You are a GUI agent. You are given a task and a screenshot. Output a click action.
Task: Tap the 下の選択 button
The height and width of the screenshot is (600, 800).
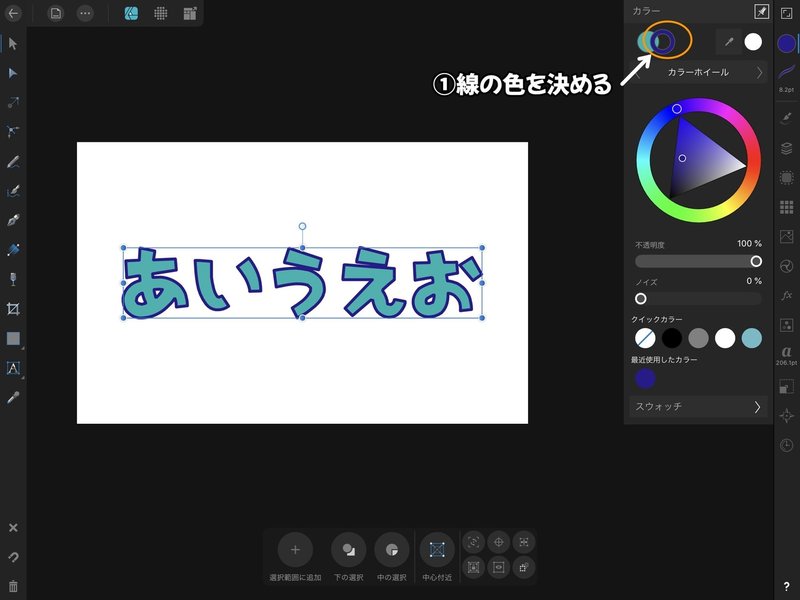point(348,549)
